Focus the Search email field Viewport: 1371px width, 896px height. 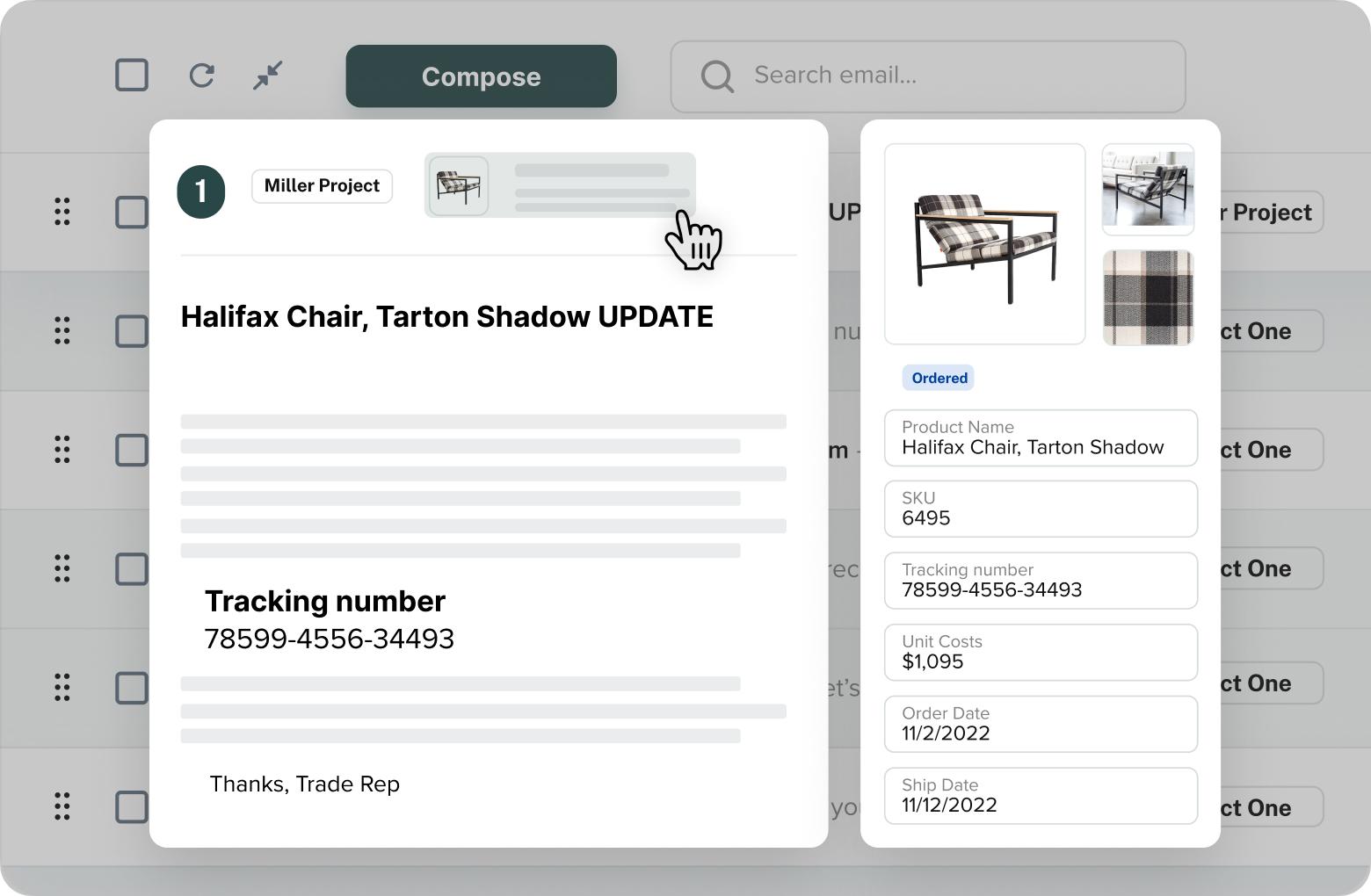pos(928,76)
